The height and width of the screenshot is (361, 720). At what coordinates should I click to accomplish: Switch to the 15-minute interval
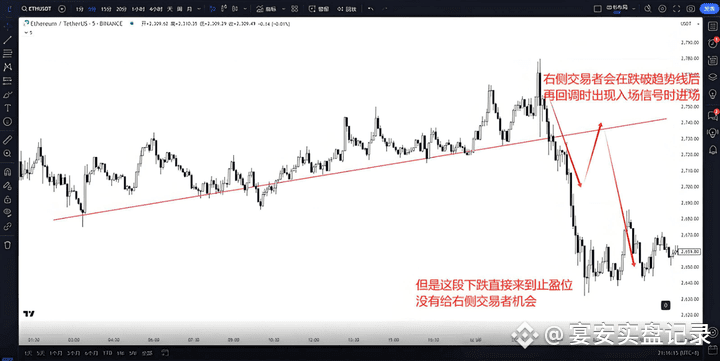click(x=106, y=9)
